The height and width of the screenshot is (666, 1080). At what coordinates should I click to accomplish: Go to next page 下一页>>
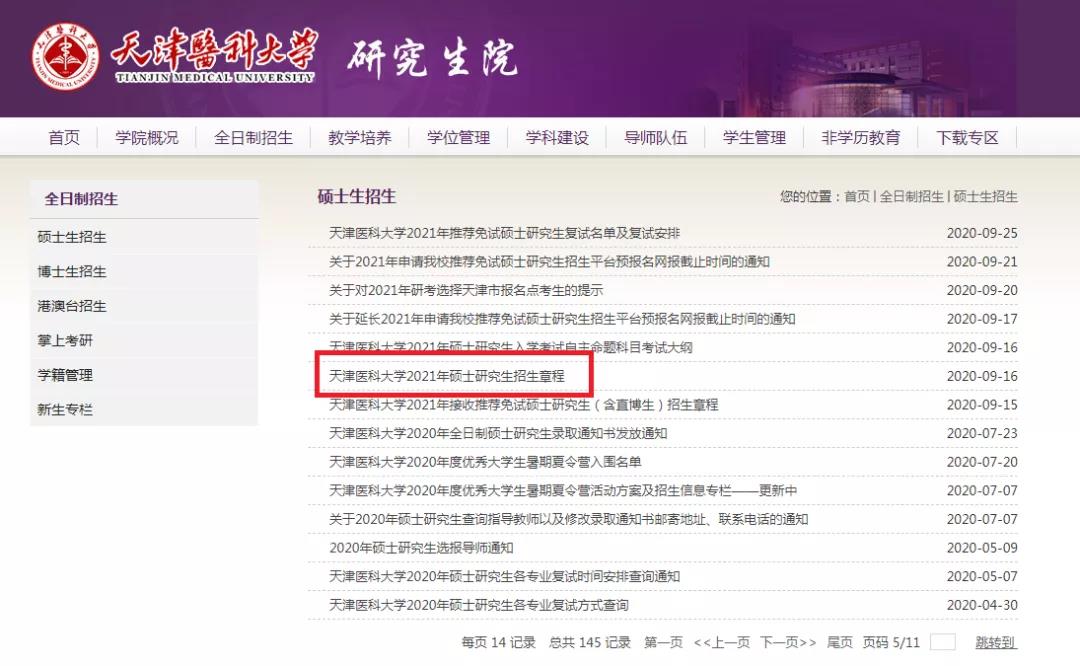(788, 643)
